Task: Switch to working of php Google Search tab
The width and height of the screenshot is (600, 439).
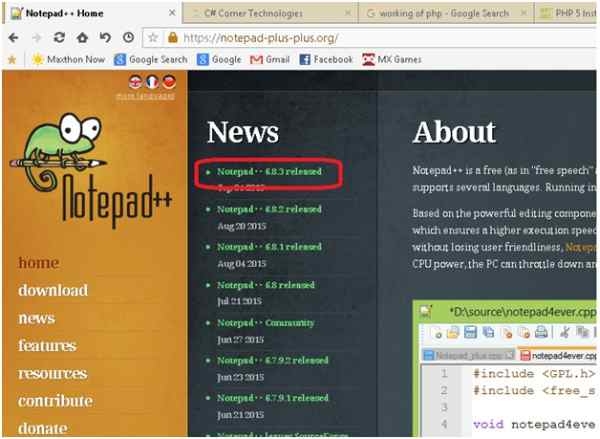Action: click(x=446, y=13)
